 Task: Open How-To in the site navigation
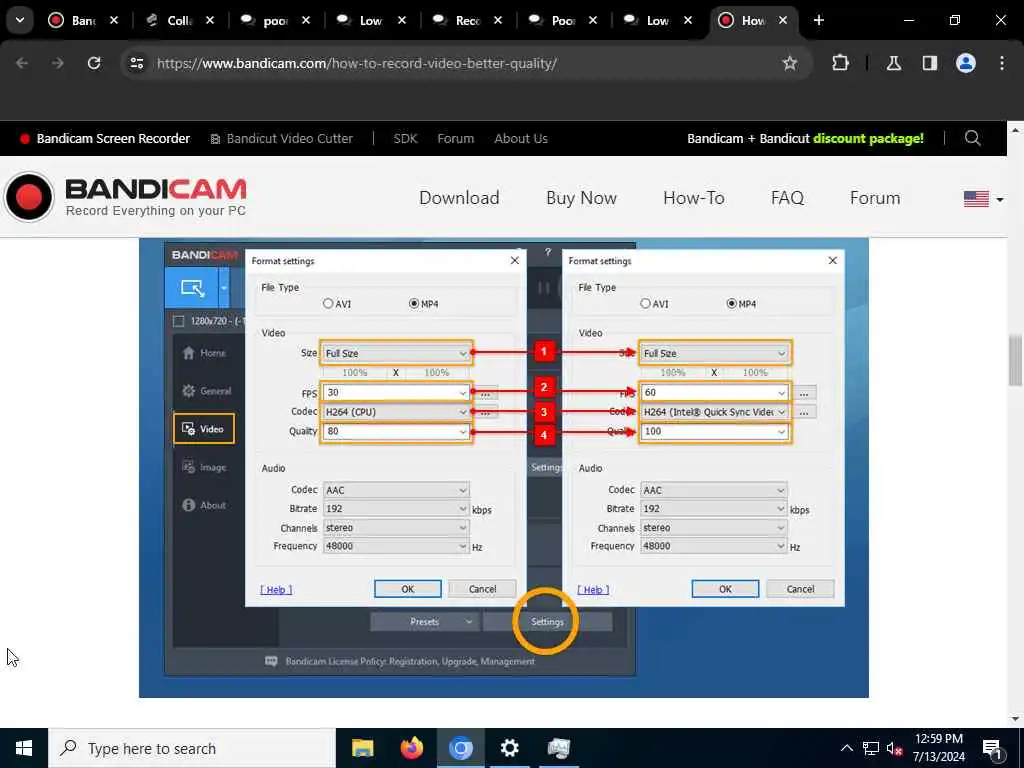coord(694,198)
